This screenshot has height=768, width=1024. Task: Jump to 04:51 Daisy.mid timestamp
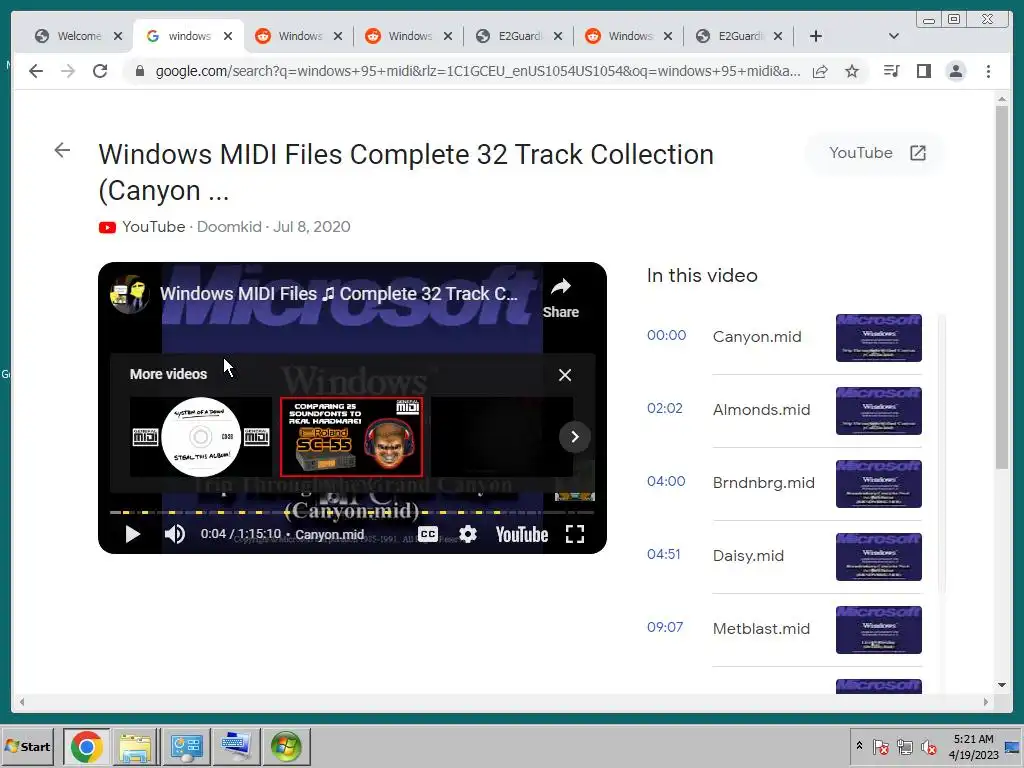[x=664, y=554]
